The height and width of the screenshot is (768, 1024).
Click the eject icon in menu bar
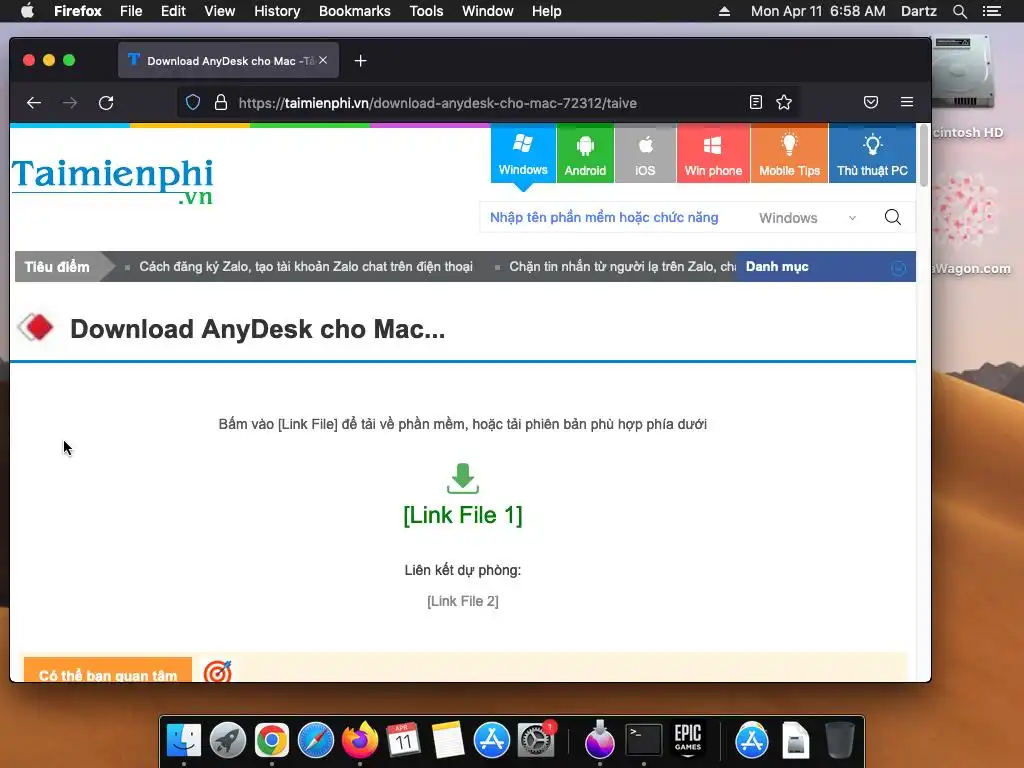click(724, 11)
